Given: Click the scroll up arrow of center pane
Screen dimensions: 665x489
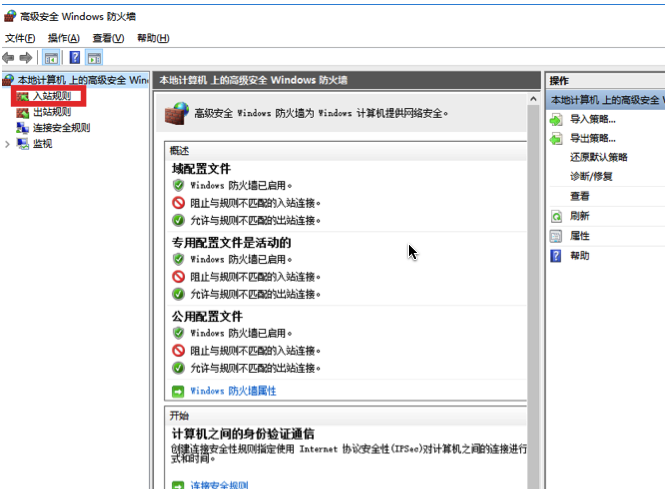Looking at the screenshot, I should click(533, 99).
